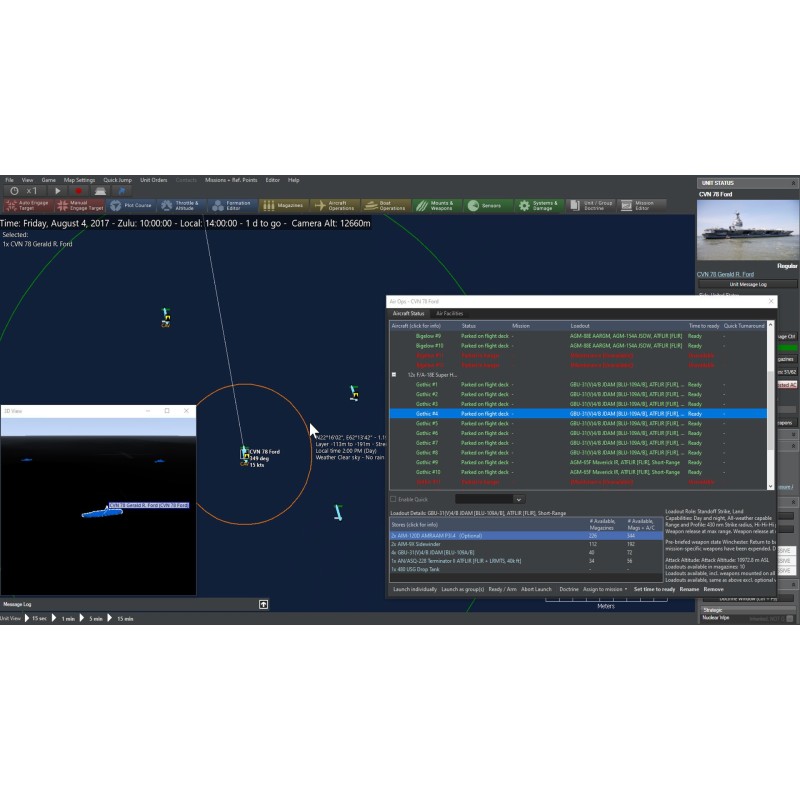Open the Plot Course tool
Screen dimensions: 800x800
[131, 205]
